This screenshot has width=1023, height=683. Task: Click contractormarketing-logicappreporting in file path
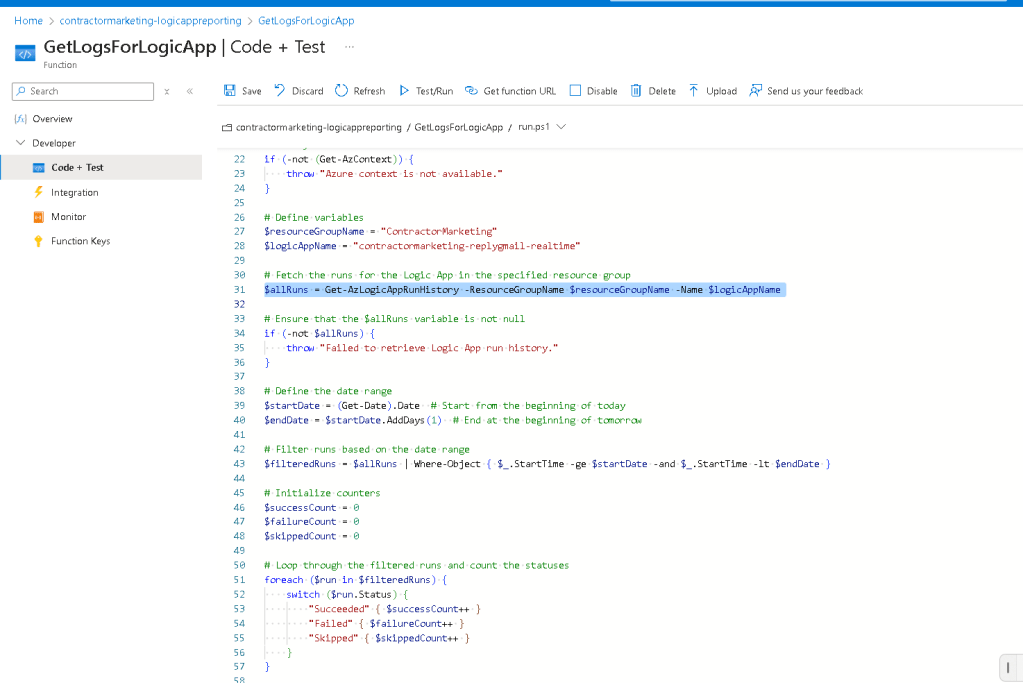point(318,127)
